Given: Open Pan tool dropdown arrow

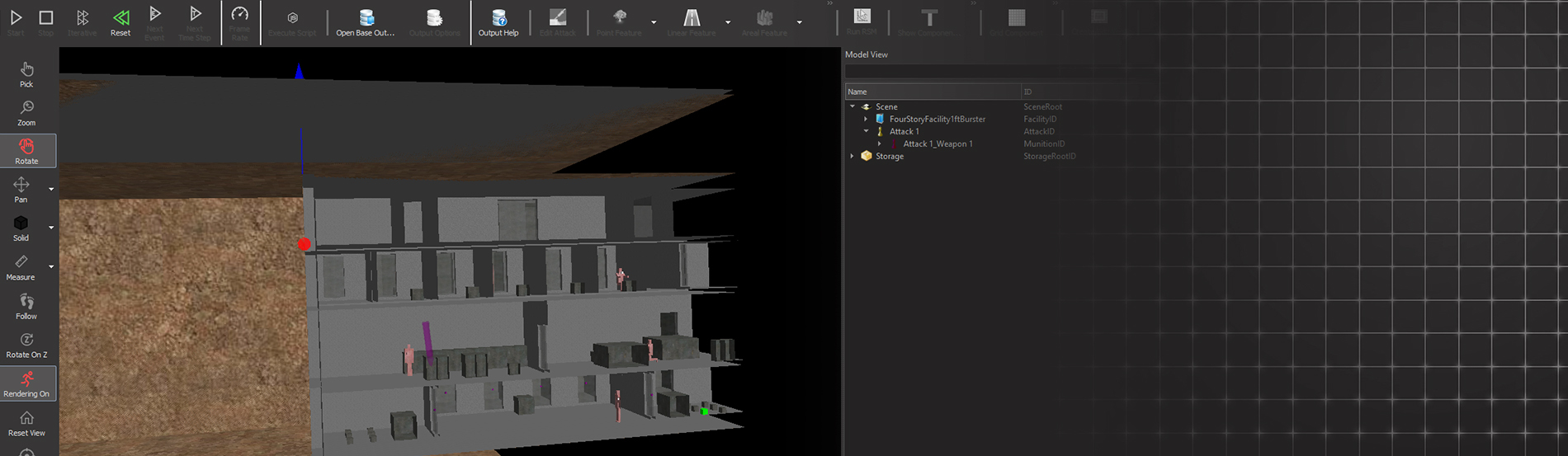Looking at the screenshot, I should click(51, 190).
